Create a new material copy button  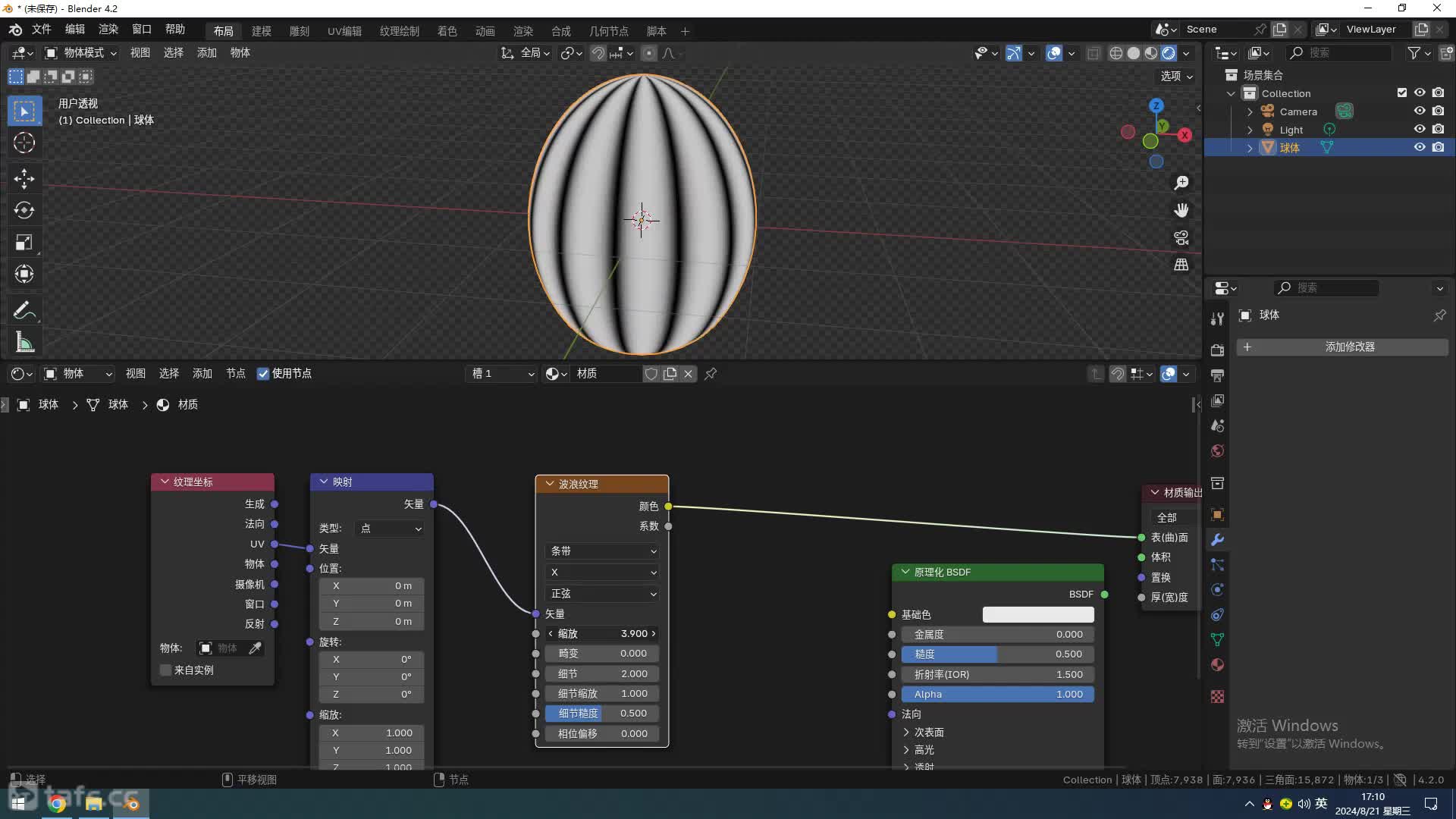coord(670,374)
